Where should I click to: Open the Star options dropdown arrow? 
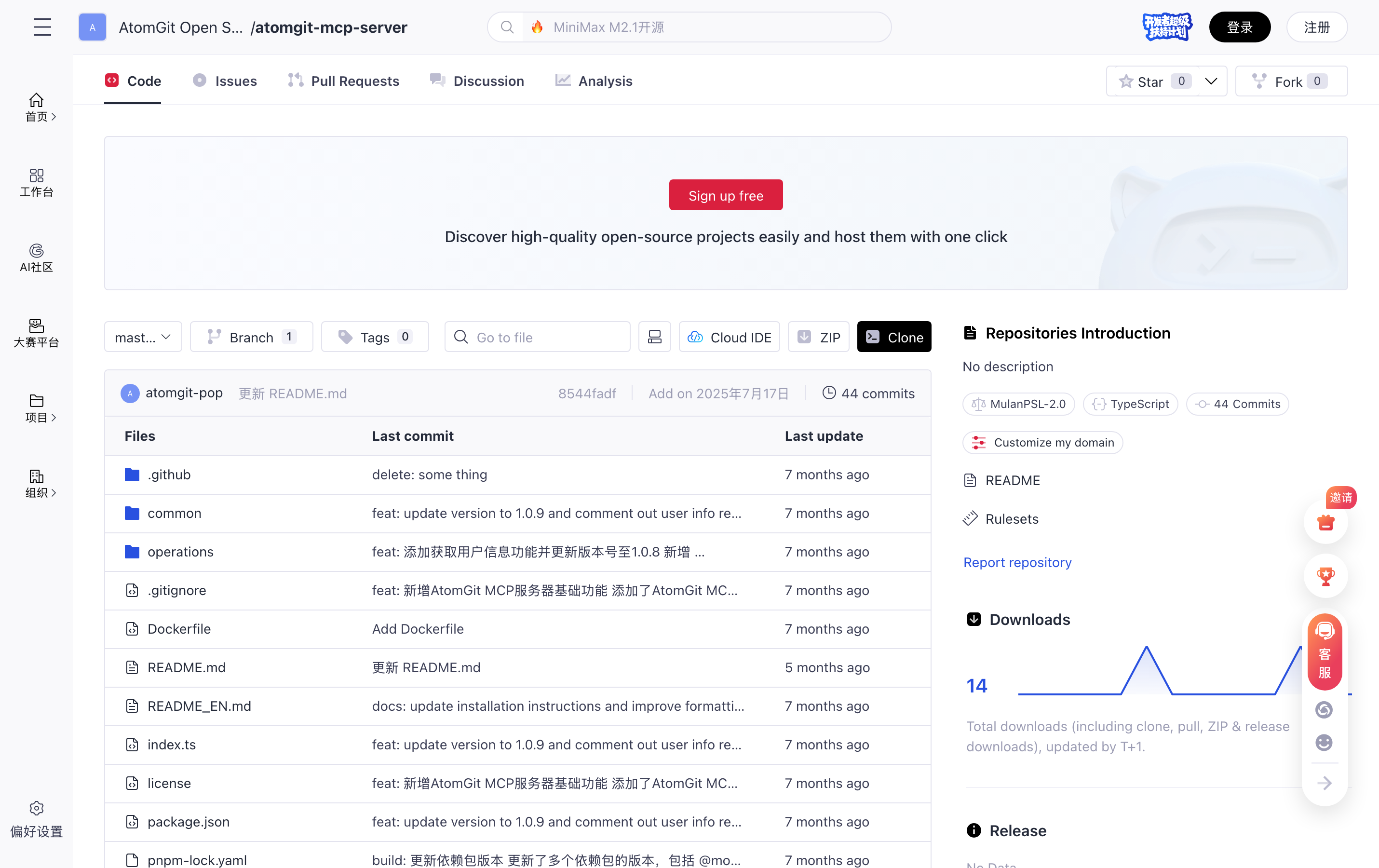click(x=1211, y=81)
